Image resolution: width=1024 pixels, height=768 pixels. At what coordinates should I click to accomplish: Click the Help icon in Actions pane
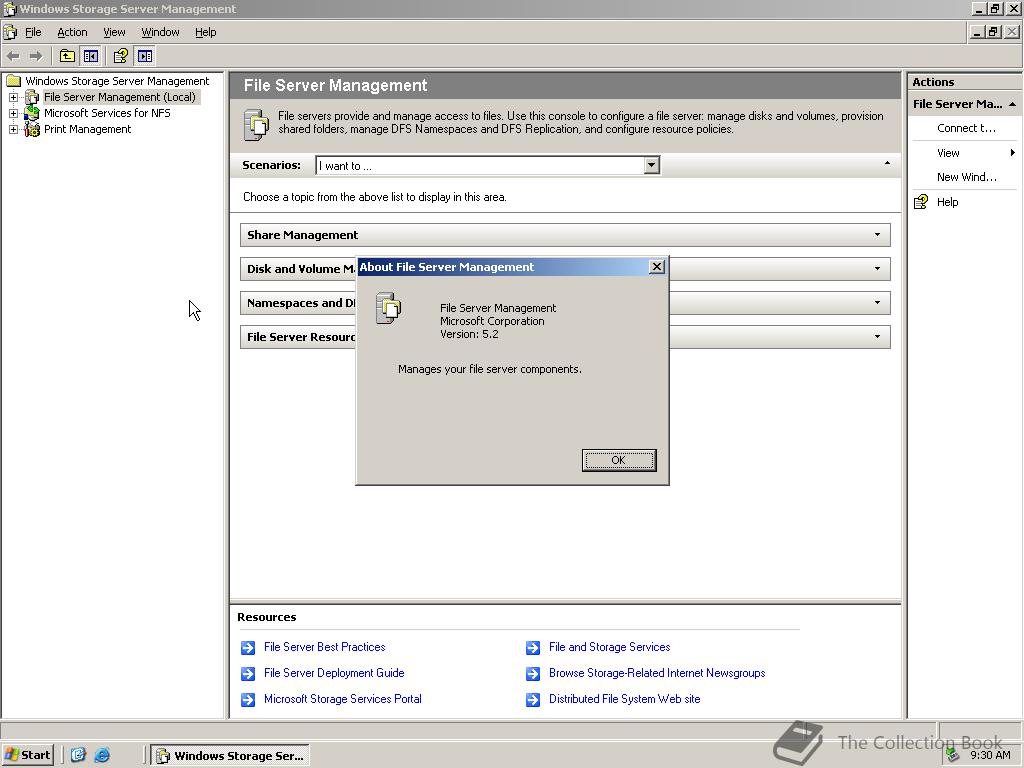click(x=921, y=202)
